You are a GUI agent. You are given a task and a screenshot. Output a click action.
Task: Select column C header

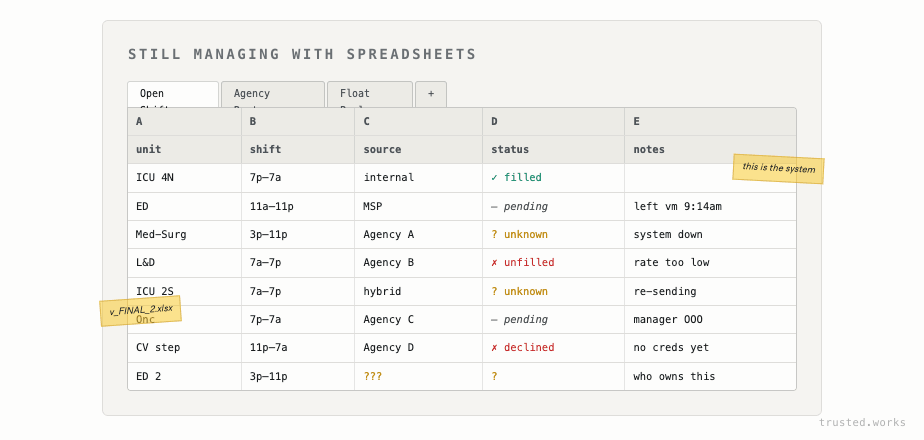coord(418,121)
